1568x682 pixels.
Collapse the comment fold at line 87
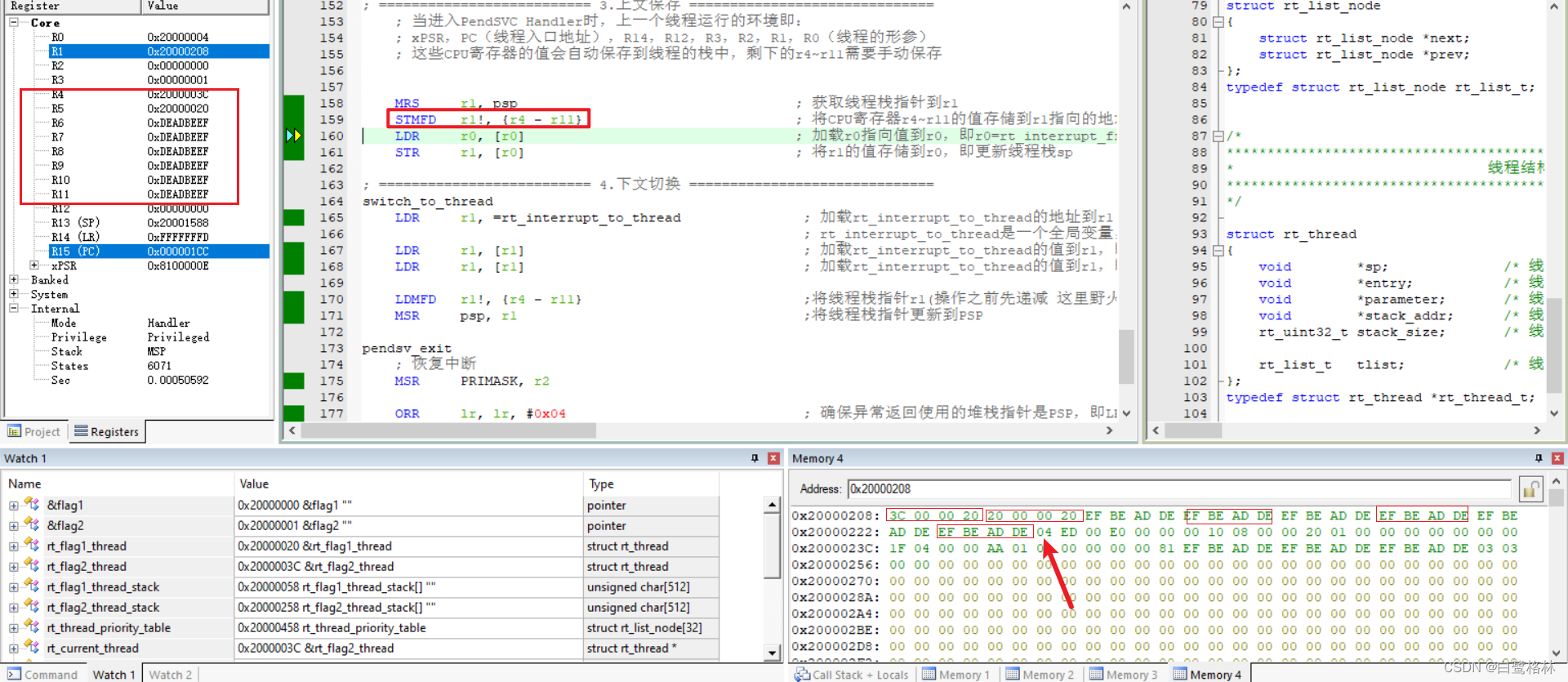coord(1218,136)
